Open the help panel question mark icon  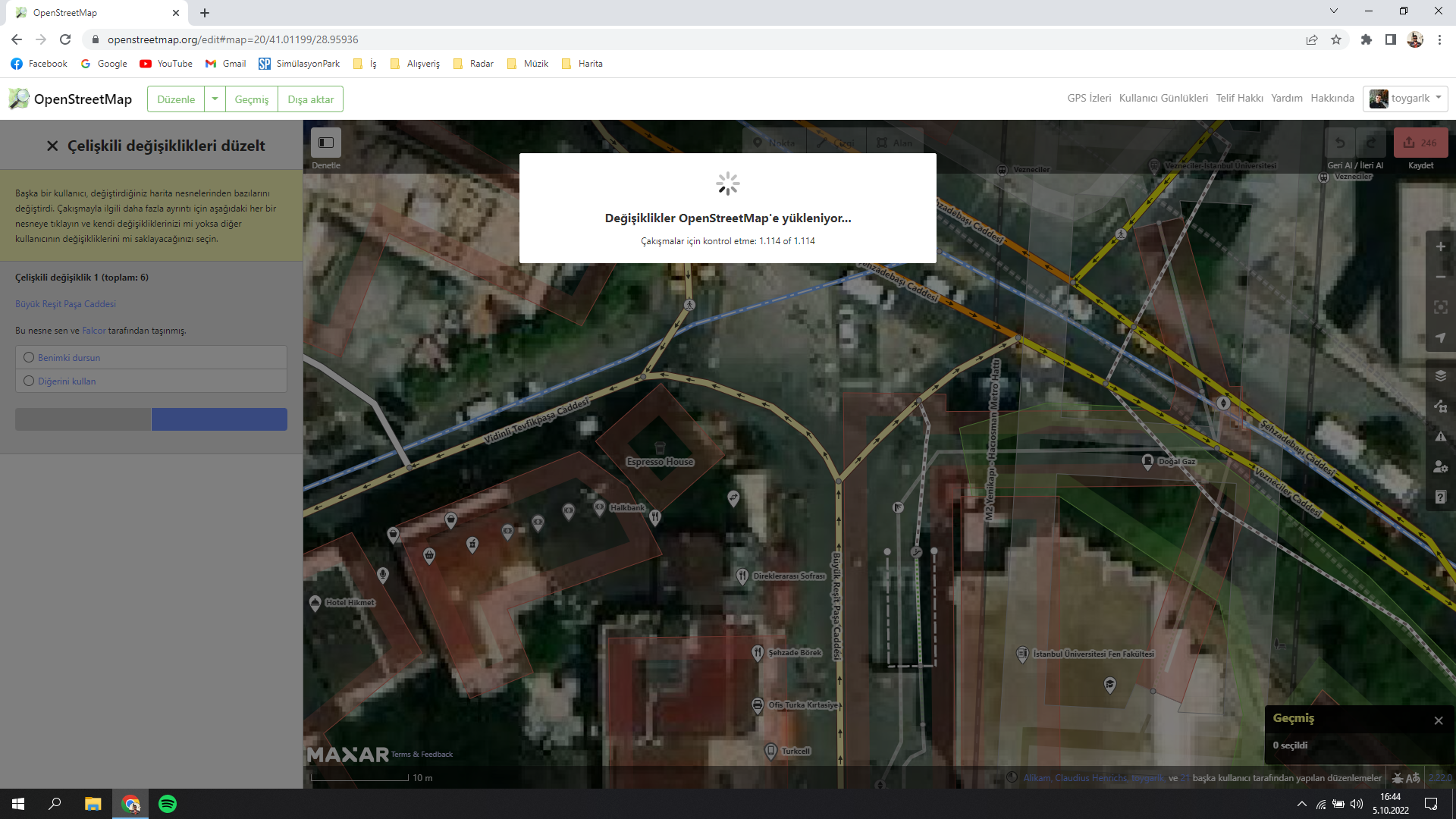[1440, 497]
